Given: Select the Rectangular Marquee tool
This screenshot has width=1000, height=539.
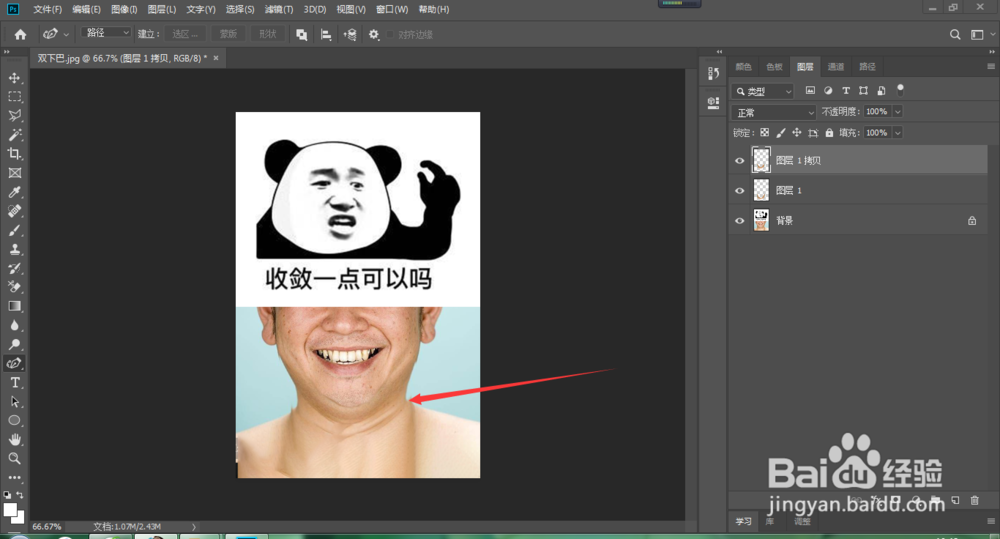Looking at the screenshot, I should 14,97.
